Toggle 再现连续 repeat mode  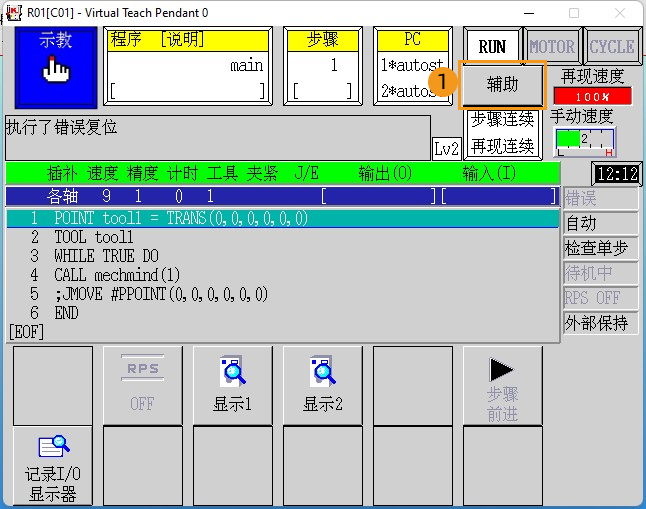pos(503,146)
